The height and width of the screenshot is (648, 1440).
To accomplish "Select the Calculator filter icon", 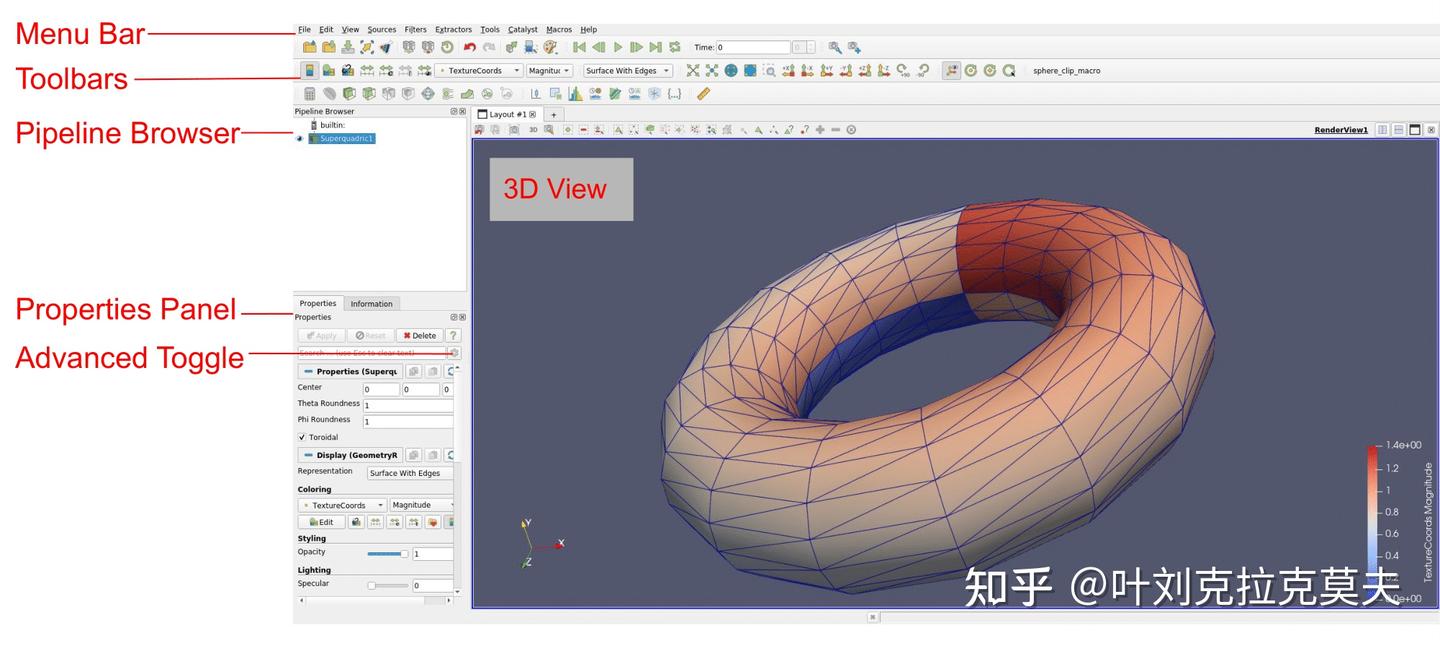I will (x=309, y=92).
